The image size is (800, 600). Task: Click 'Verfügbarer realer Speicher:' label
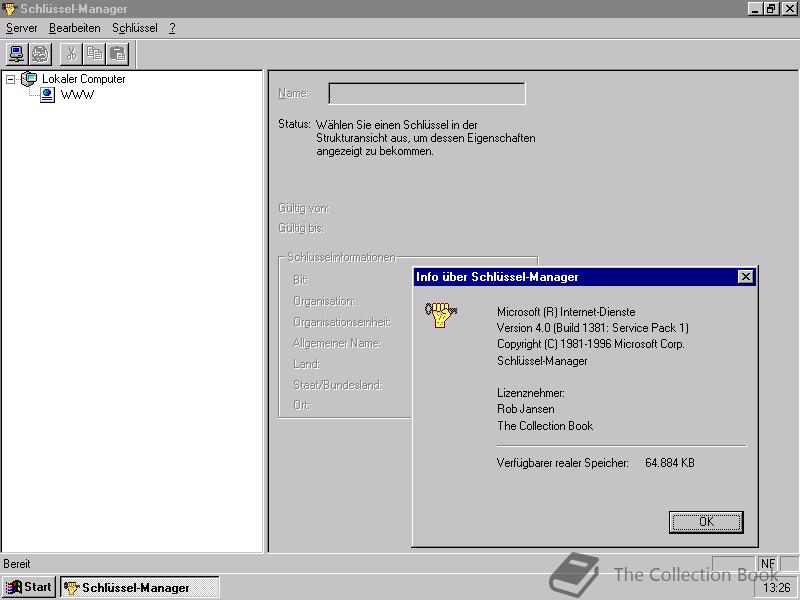tap(563, 463)
